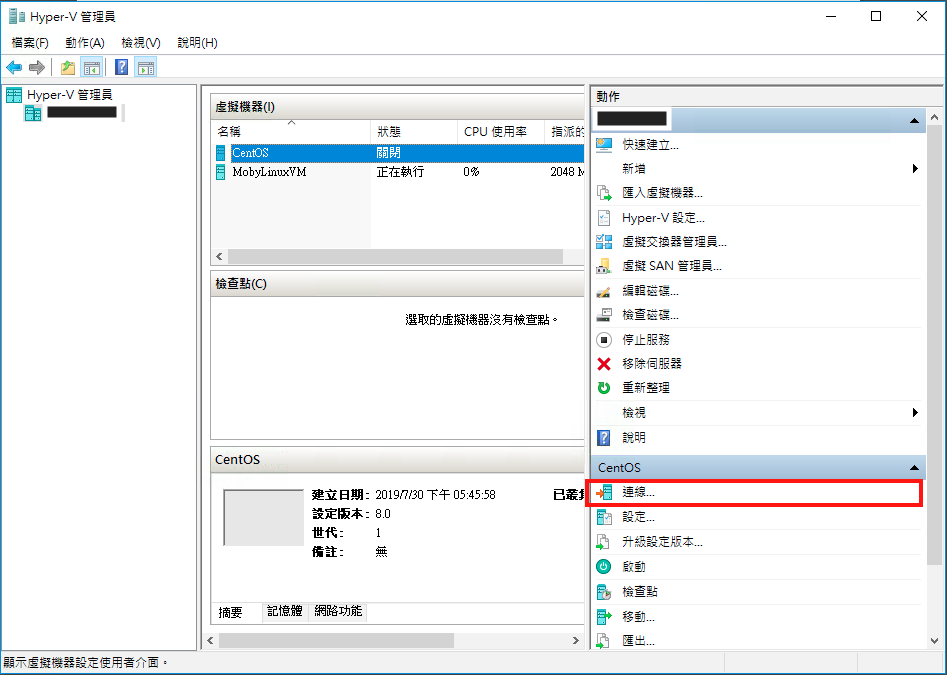Click the 移動 action icon

pos(604,617)
